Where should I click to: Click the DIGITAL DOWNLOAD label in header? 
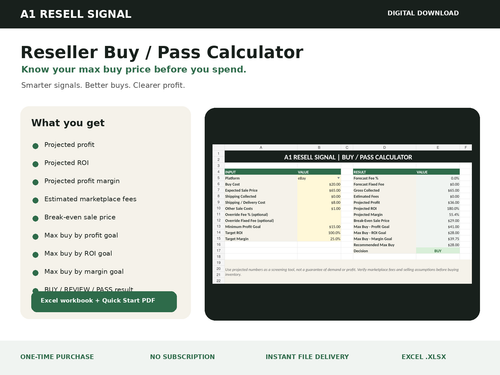pyautogui.click(x=423, y=13)
